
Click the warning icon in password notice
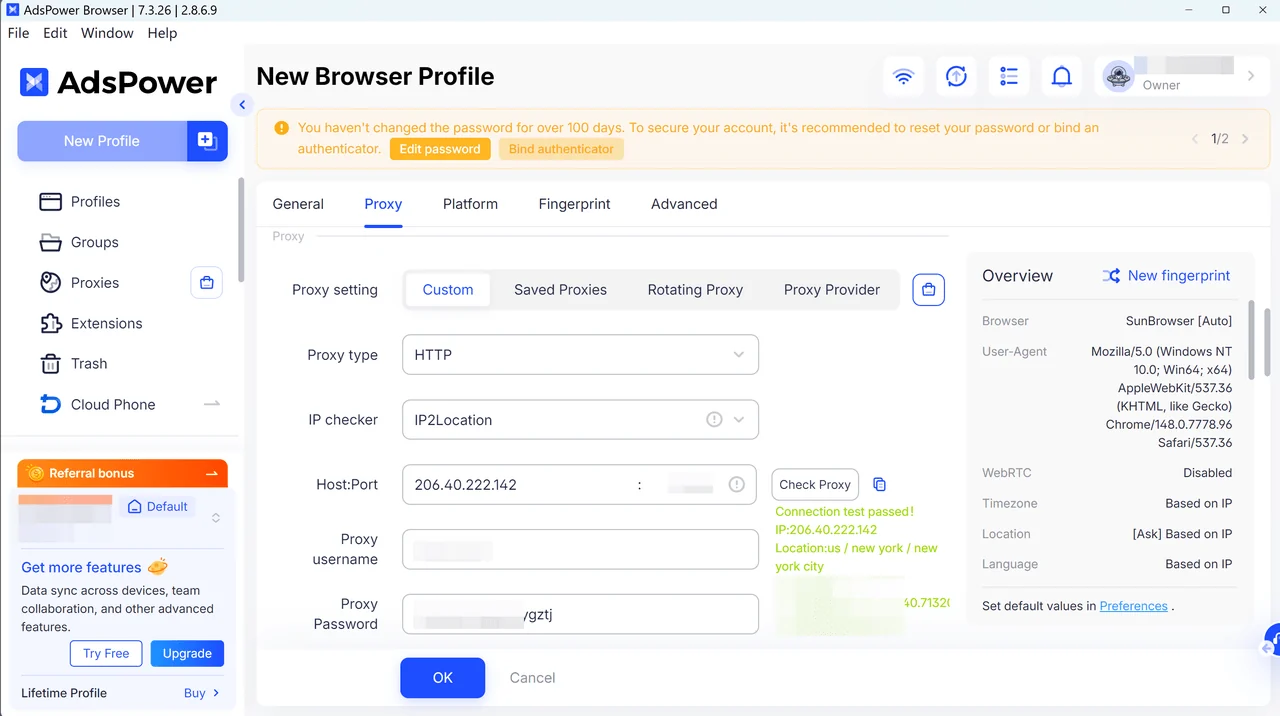(281, 128)
